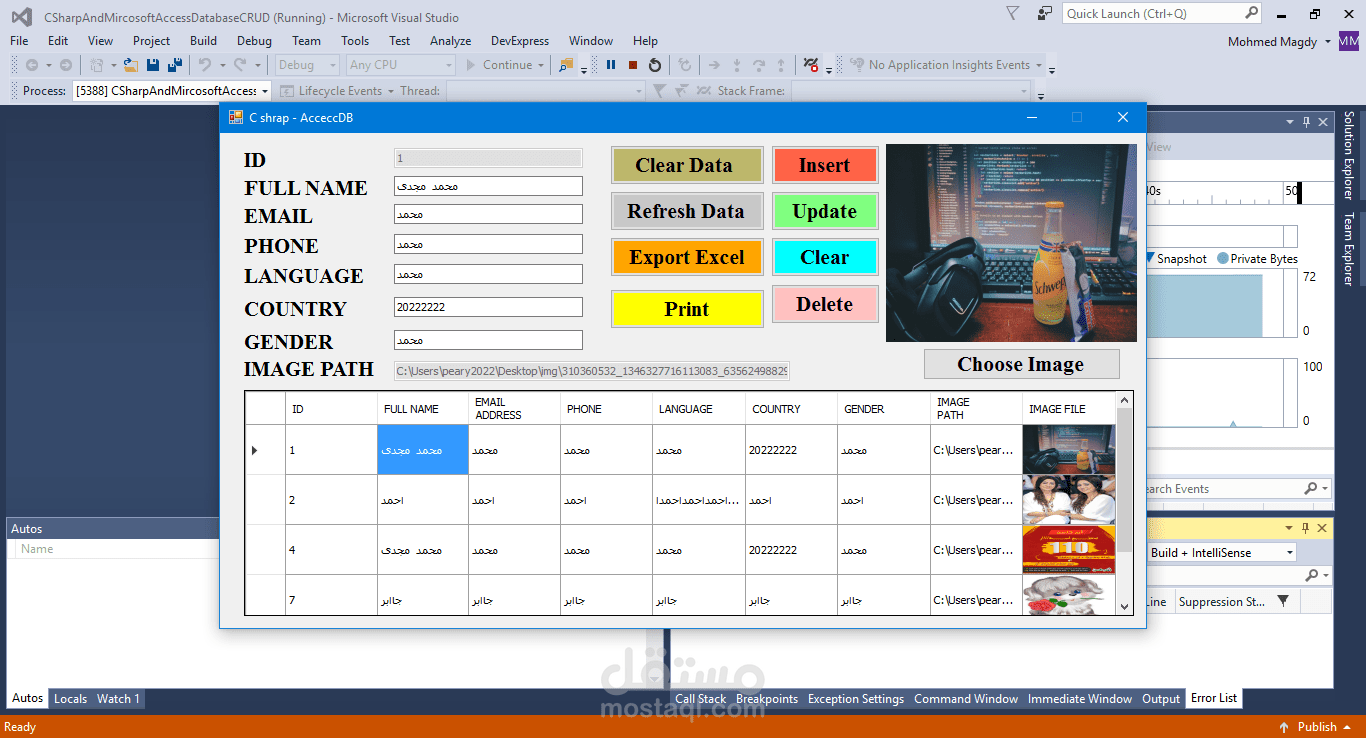This screenshot has width=1366, height=738.
Task: Click the Insert button in the form
Action: click(825, 164)
